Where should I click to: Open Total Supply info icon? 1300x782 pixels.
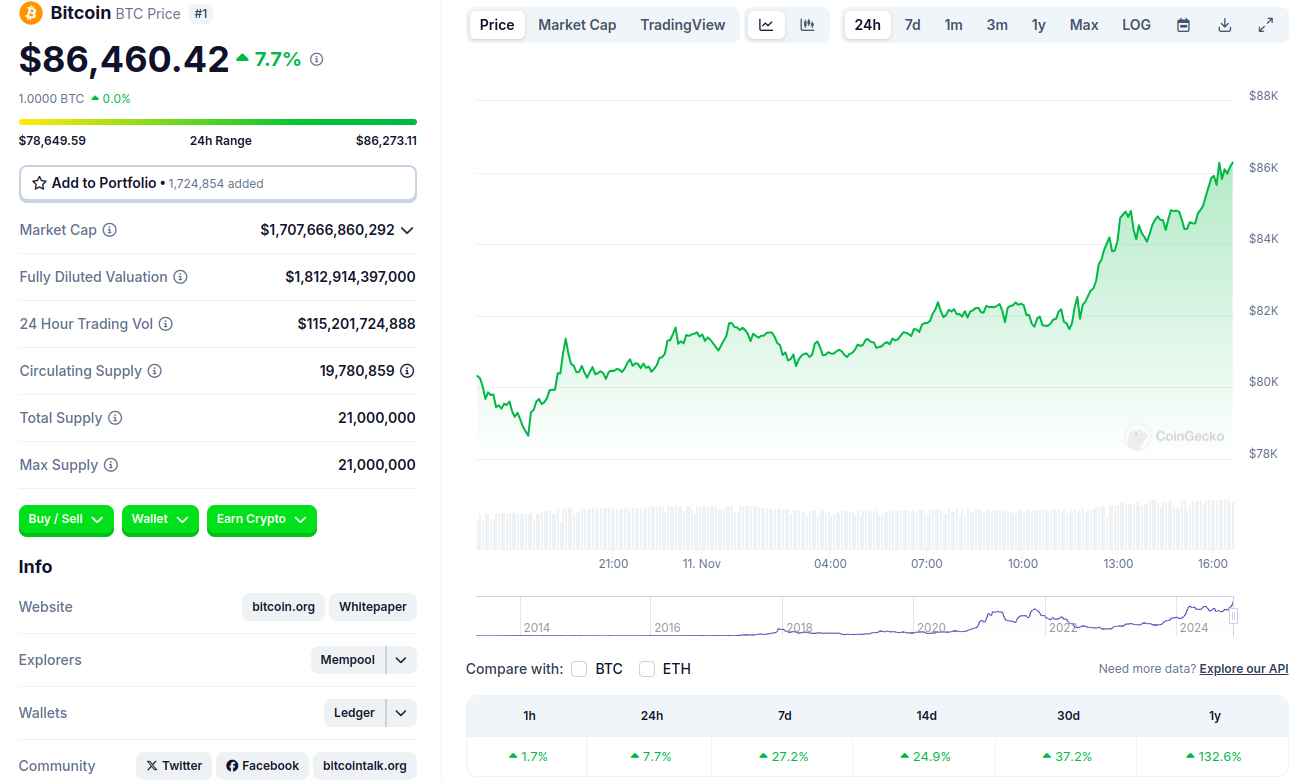115,418
